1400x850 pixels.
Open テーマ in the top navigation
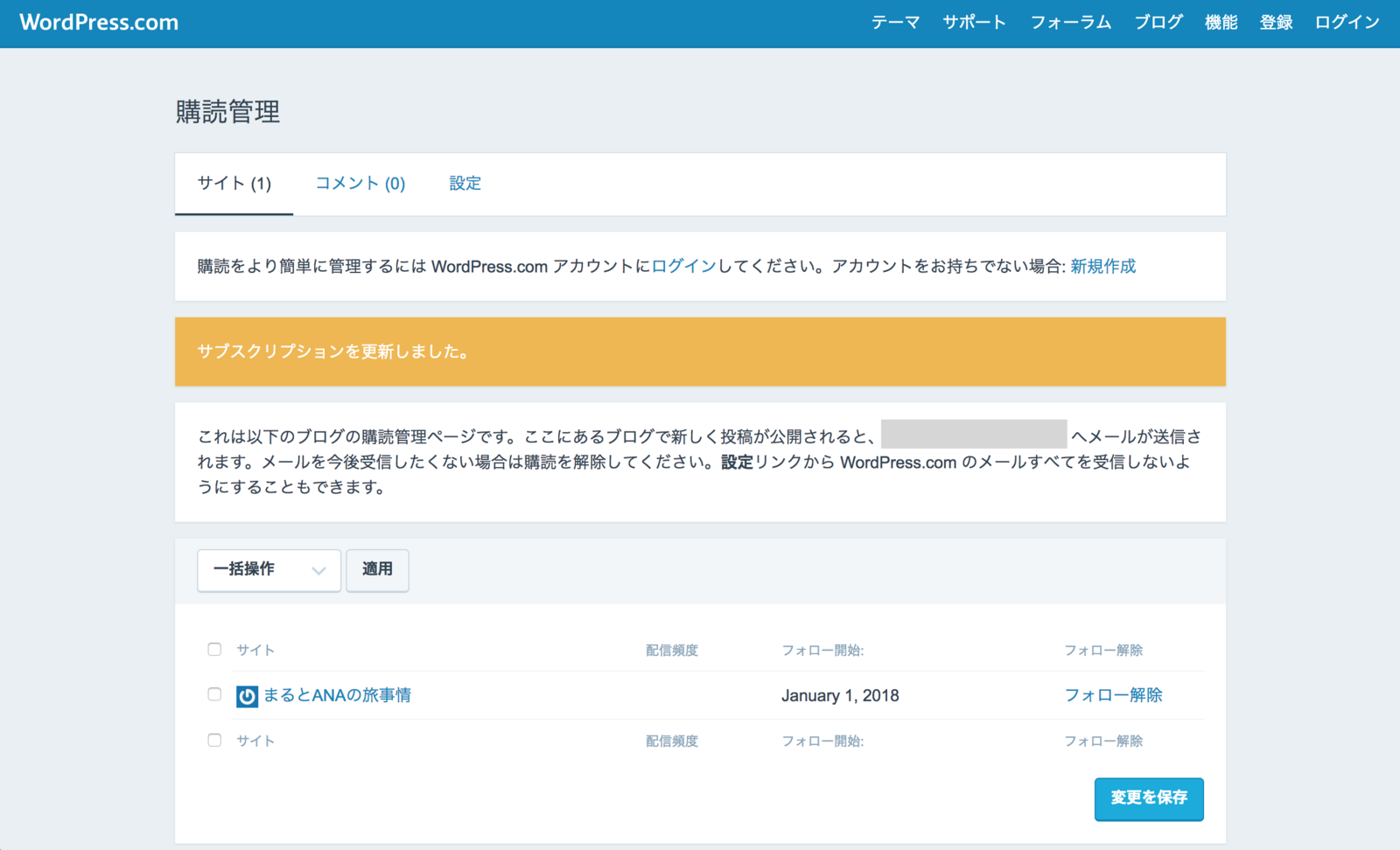click(x=895, y=23)
